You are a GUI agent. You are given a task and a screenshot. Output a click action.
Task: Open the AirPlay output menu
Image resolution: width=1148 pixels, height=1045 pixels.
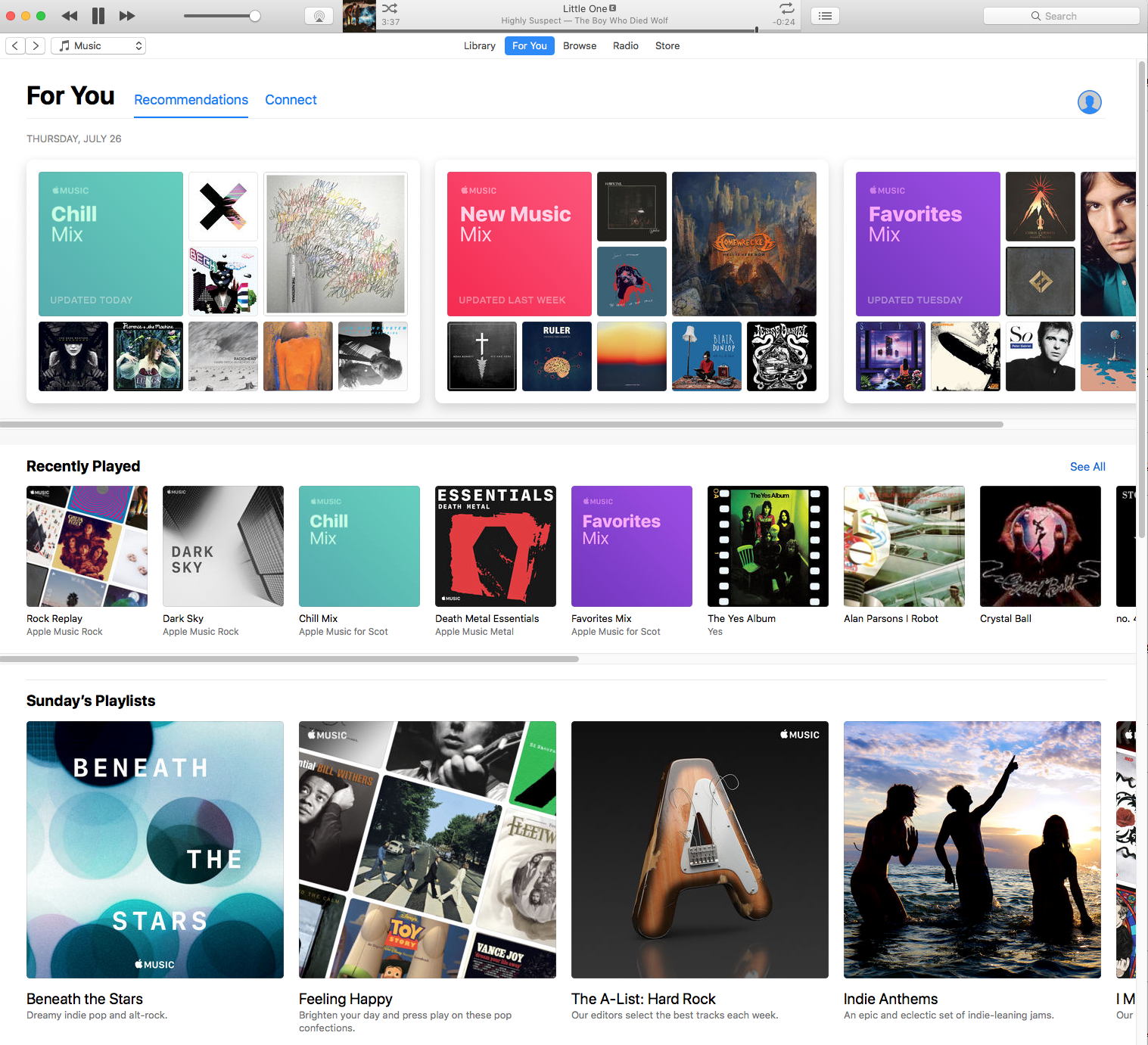pyautogui.click(x=319, y=16)
